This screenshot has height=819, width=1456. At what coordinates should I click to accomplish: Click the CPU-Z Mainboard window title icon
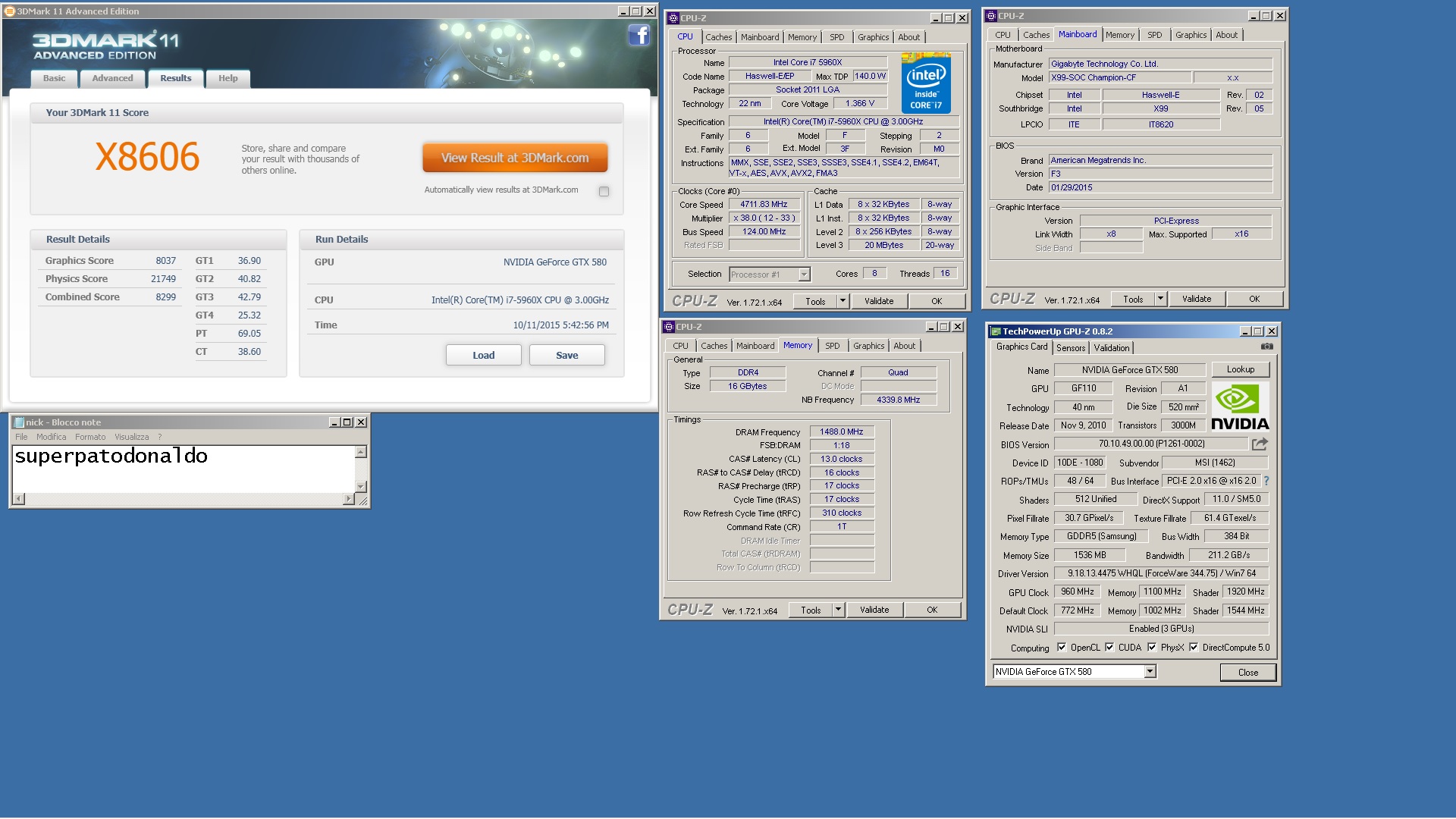990,16
